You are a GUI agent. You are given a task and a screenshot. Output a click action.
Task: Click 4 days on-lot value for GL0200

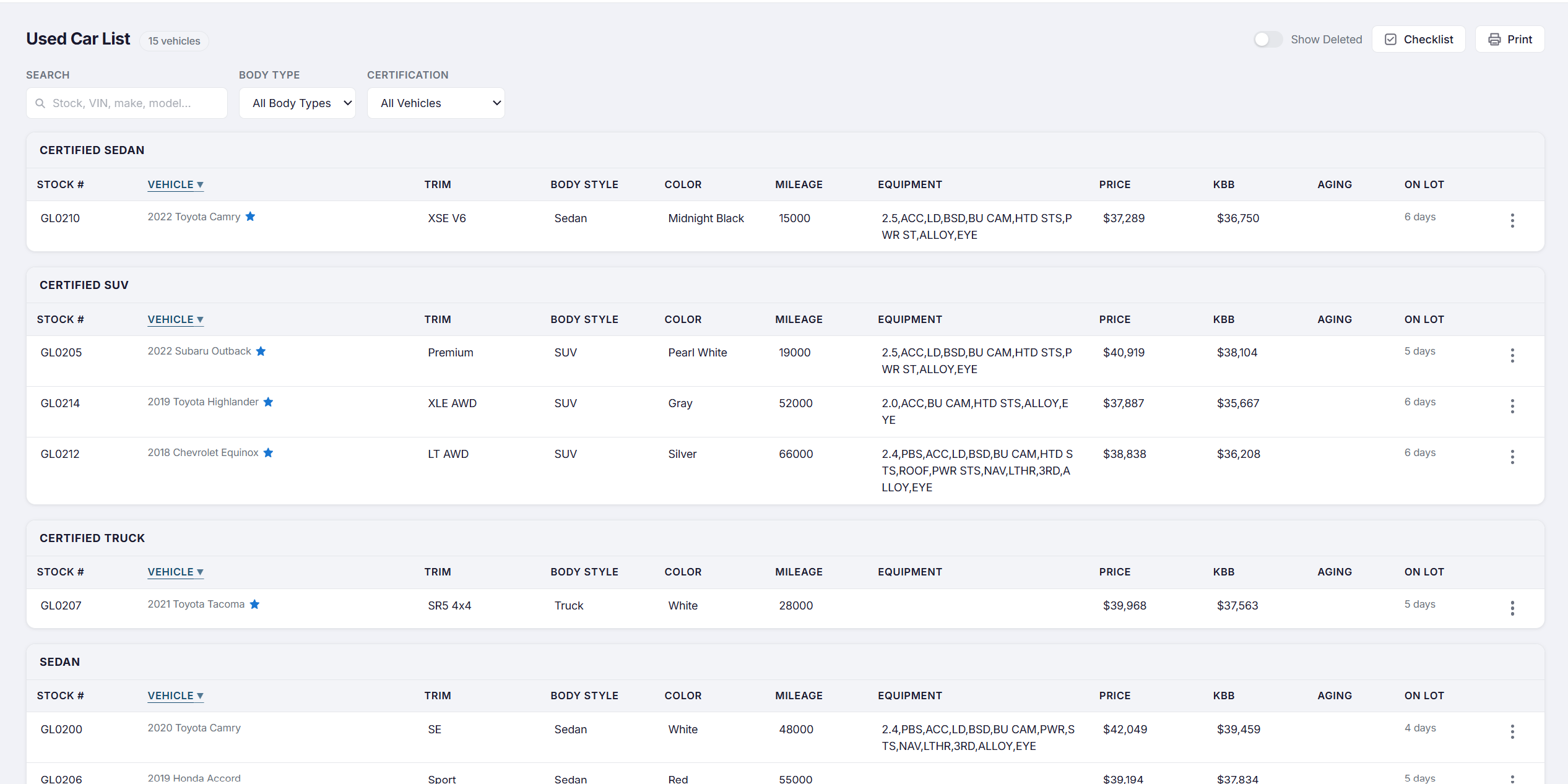[1419, 728]
